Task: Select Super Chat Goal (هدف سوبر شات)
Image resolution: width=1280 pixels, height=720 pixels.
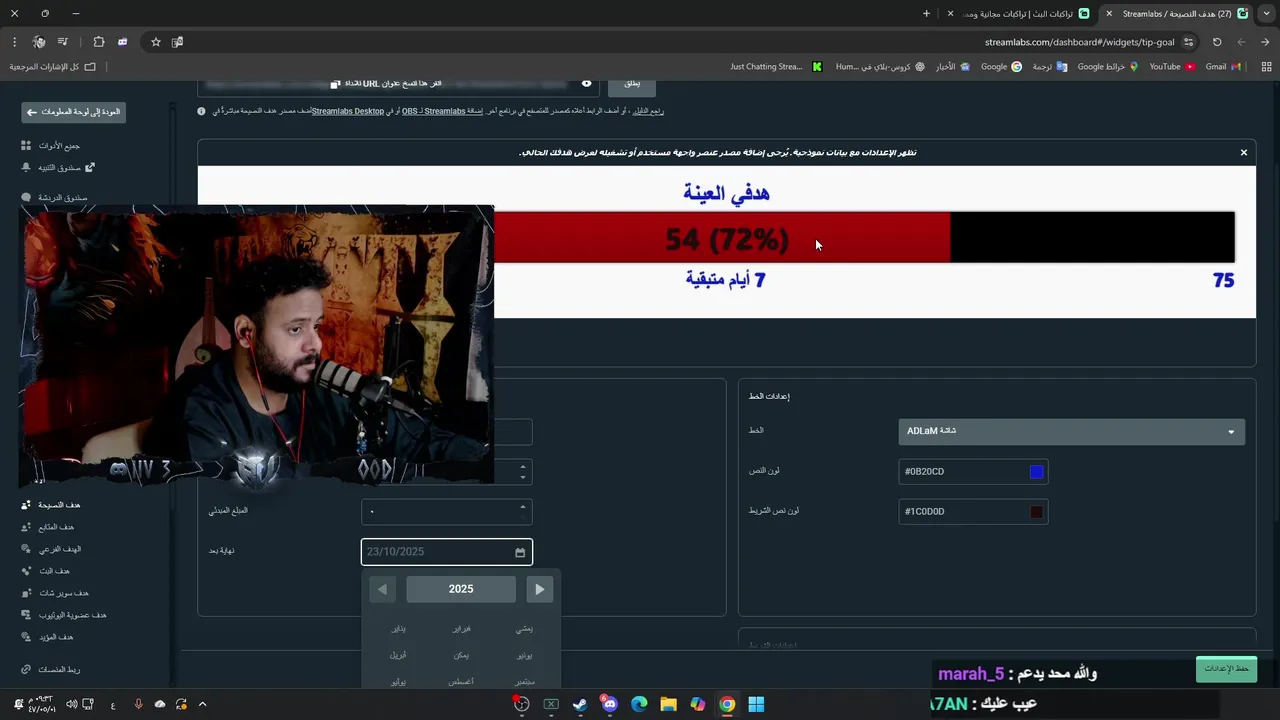Action: [x=56, y=593]
